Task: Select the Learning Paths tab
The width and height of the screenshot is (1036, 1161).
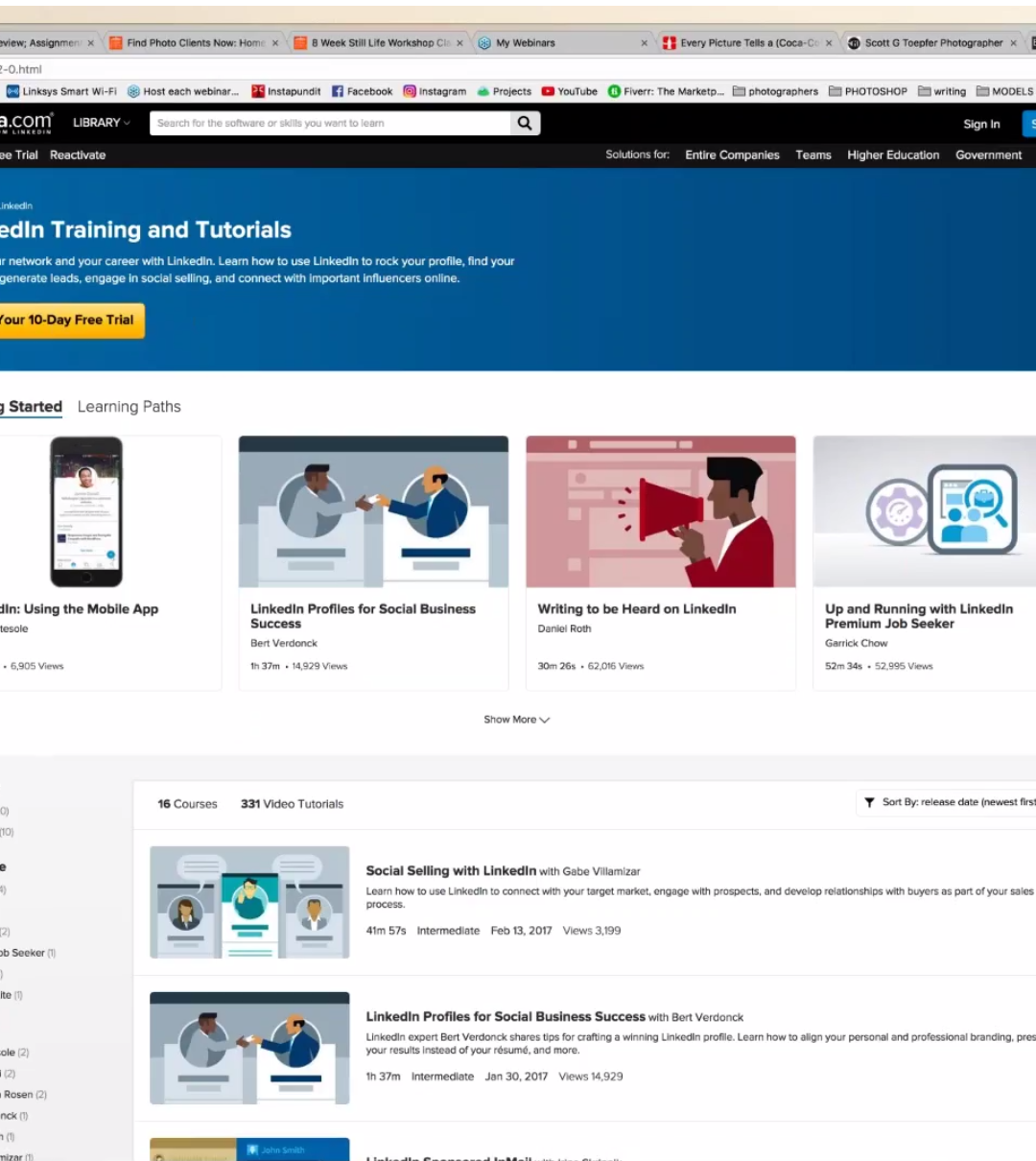Action: click(129, 407)
